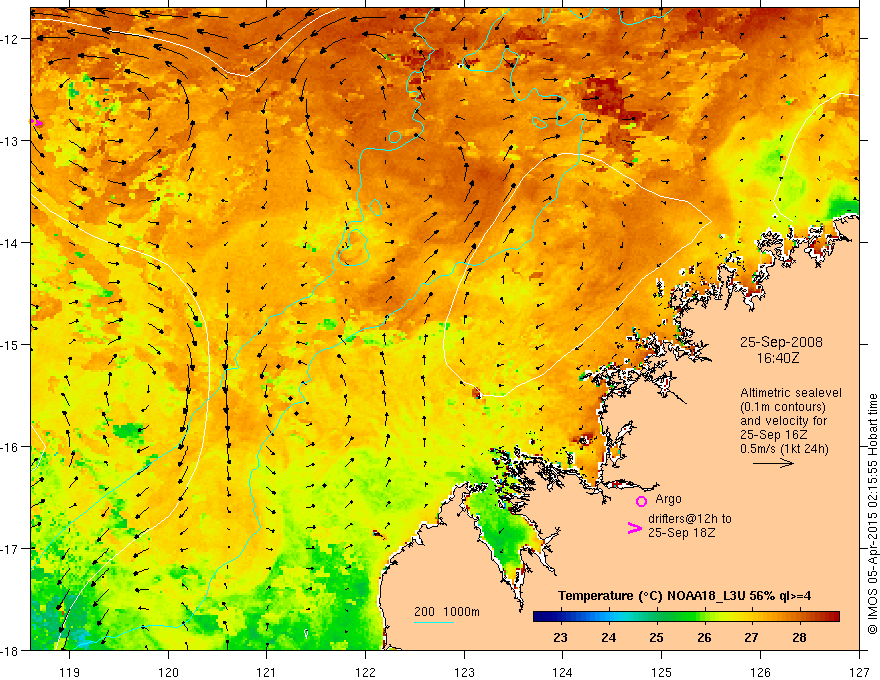Click the longitude axis label 127
The image size is (880, 680).
(859, 672)
